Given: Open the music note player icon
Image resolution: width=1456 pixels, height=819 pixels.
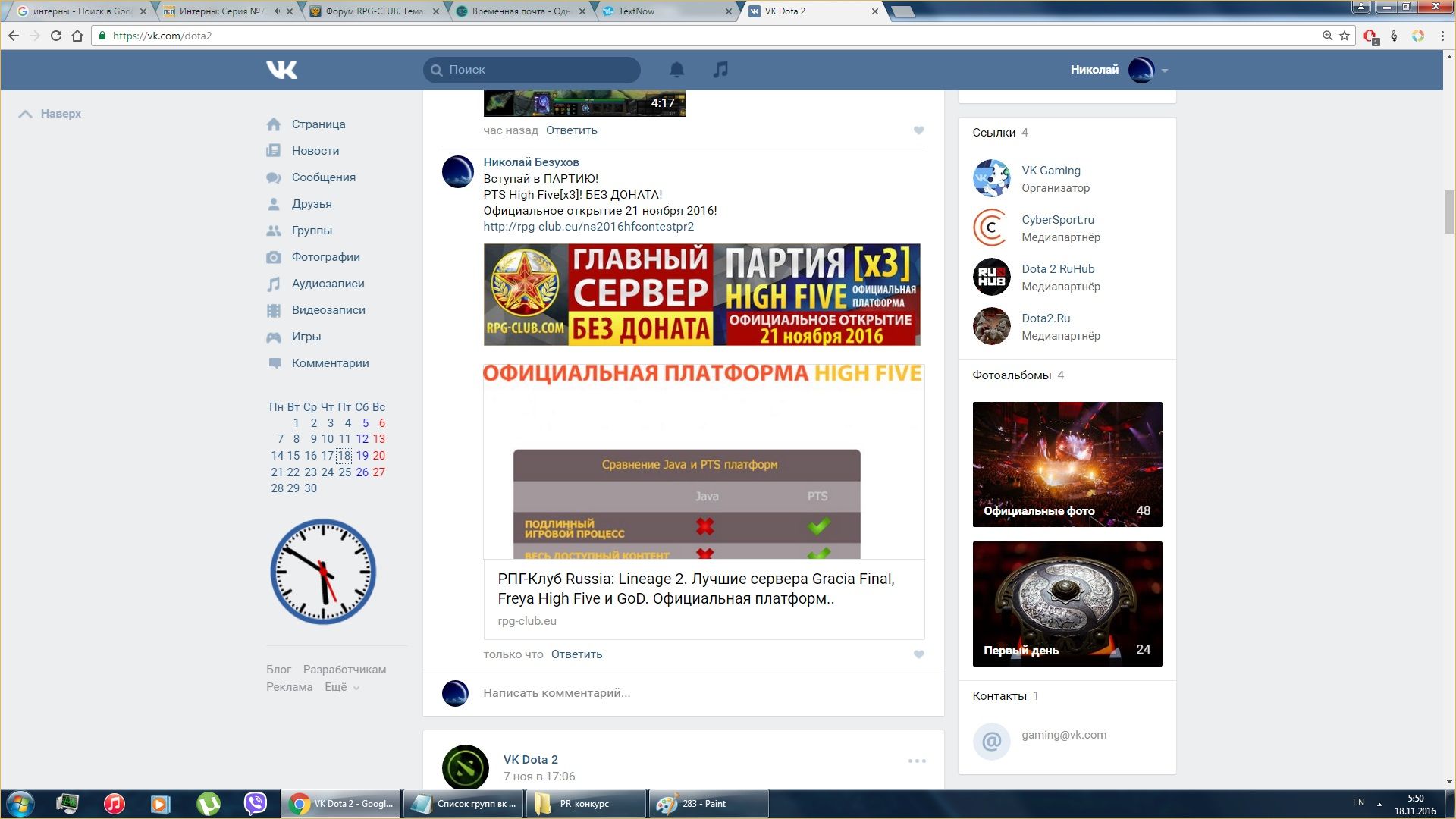Looking at the screenshot, I should (720, 70).
